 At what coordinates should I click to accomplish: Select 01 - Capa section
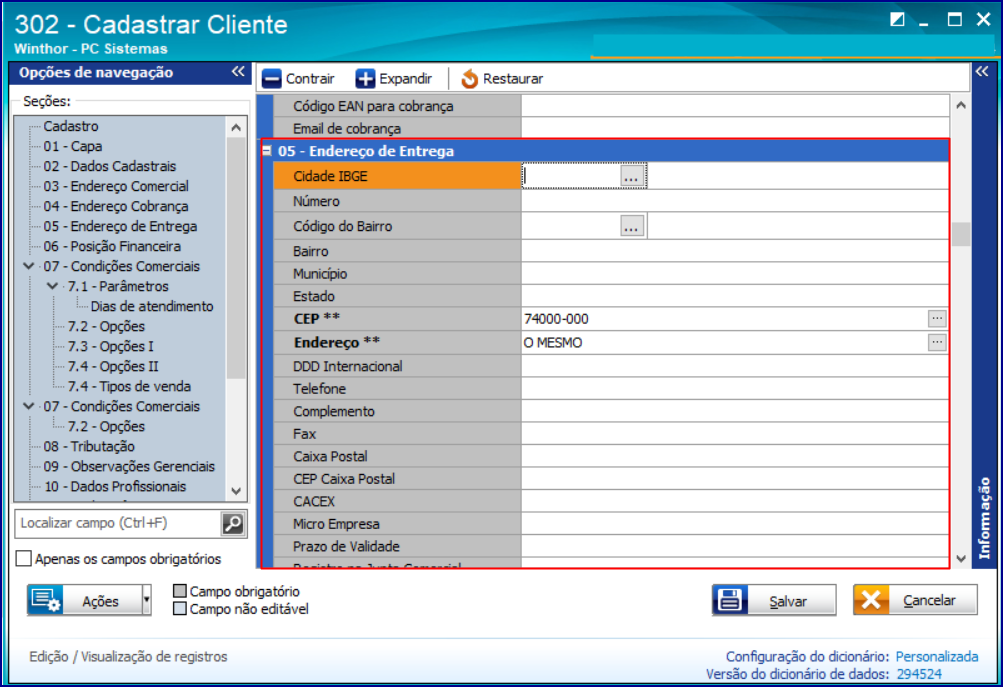(72, 146)
